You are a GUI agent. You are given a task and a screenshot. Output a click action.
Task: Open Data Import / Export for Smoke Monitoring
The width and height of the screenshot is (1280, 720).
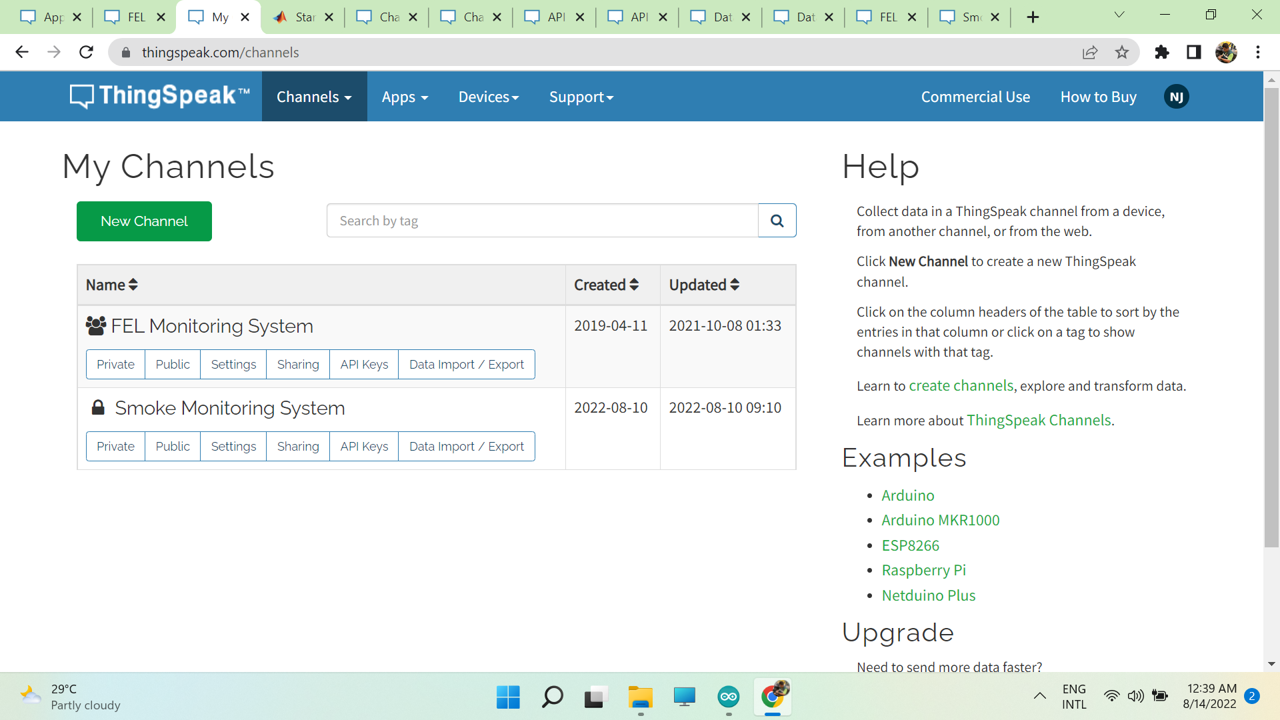click(467, 447)
